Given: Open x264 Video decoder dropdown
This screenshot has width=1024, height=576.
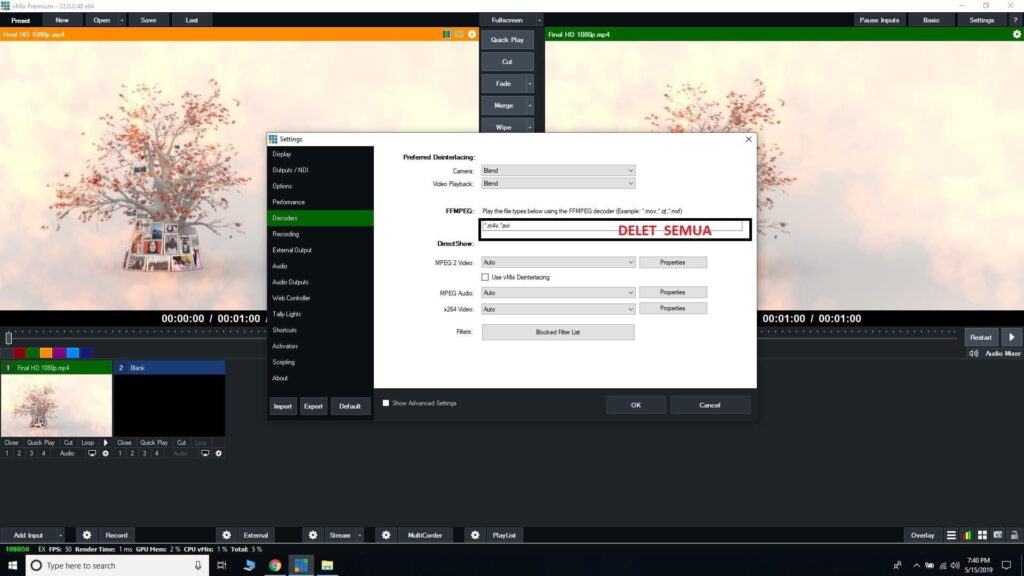Looking at the screenshot, I should pos(558,309).
